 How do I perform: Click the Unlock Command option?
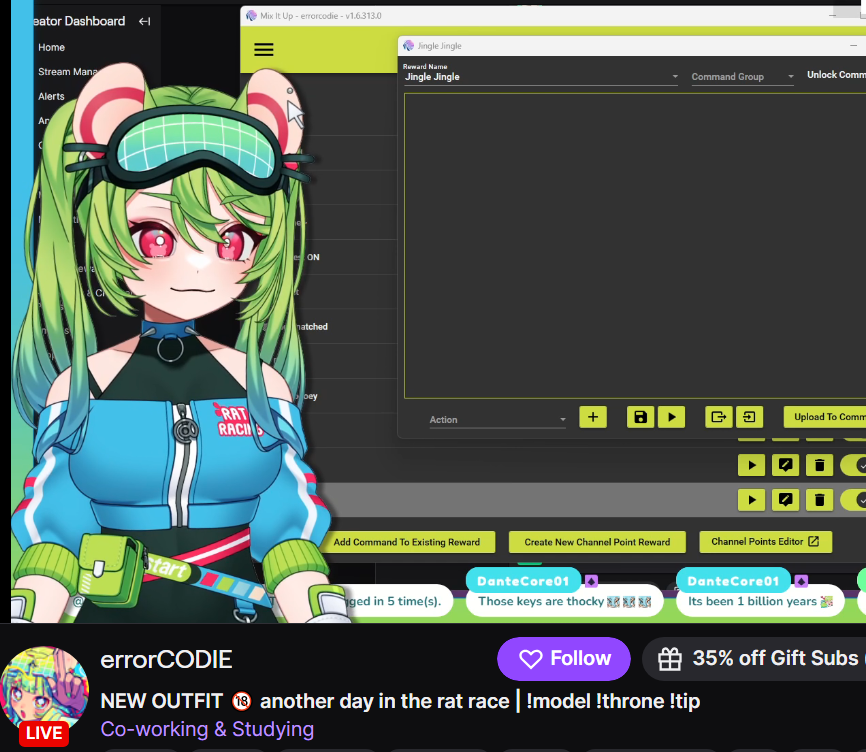pos(836,75)
